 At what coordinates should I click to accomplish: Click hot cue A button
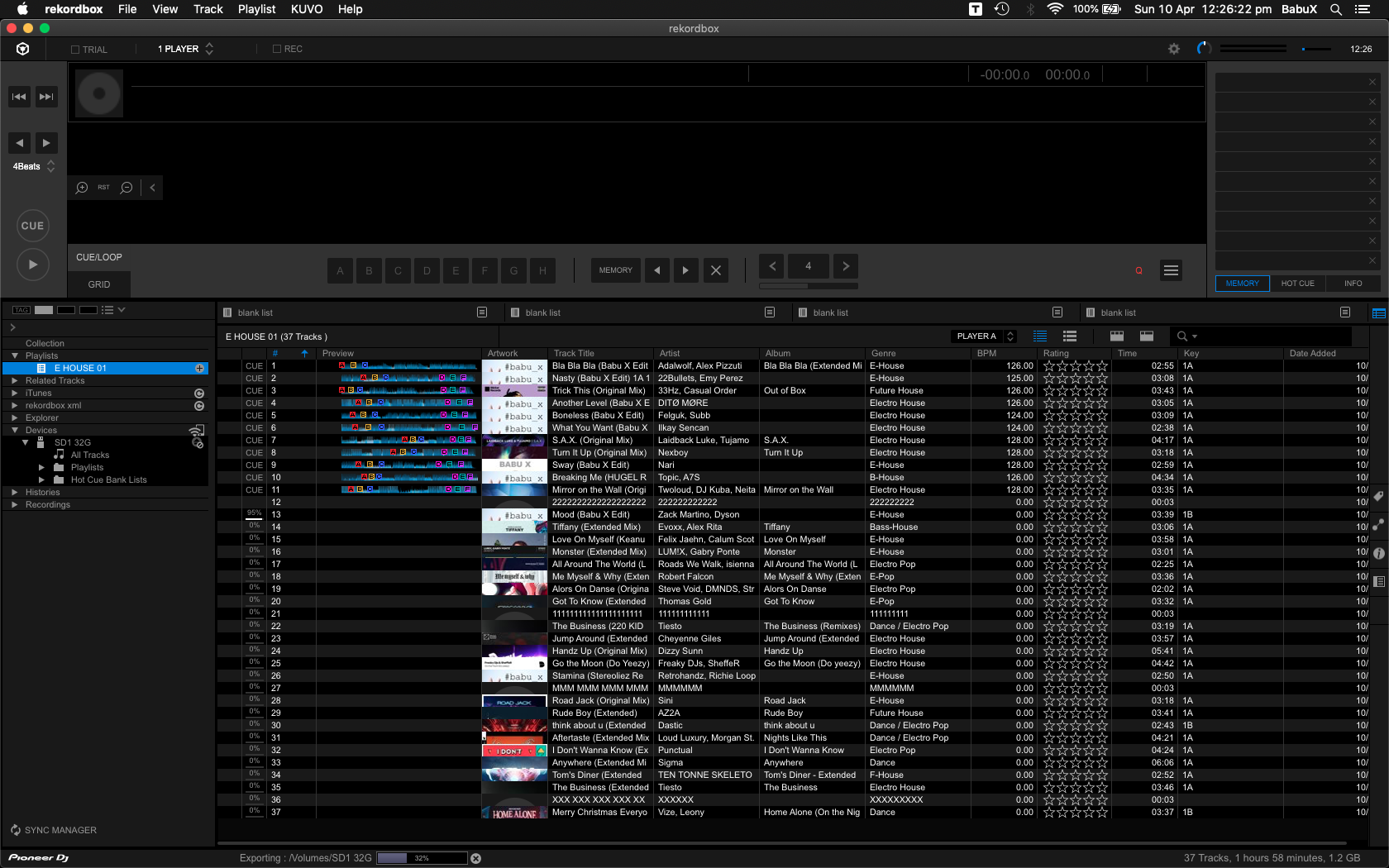(x=340, y=270)
